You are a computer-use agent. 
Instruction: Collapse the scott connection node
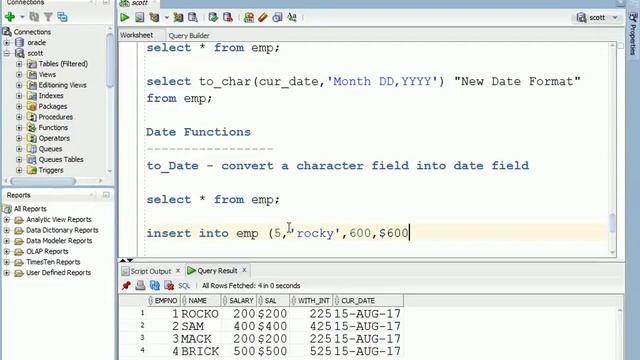coord(7,53)
